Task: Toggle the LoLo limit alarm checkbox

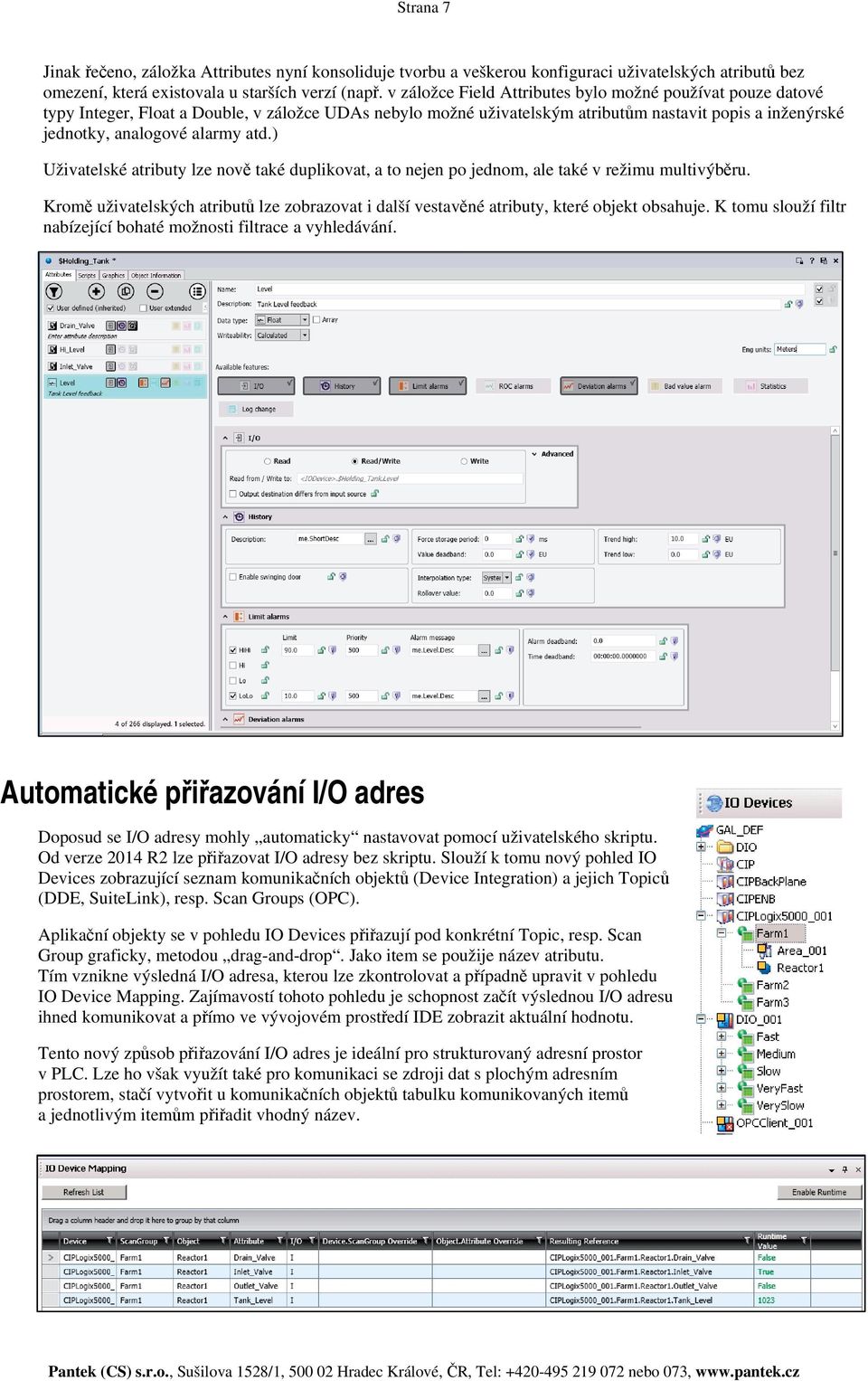Action: pos(233,696)
